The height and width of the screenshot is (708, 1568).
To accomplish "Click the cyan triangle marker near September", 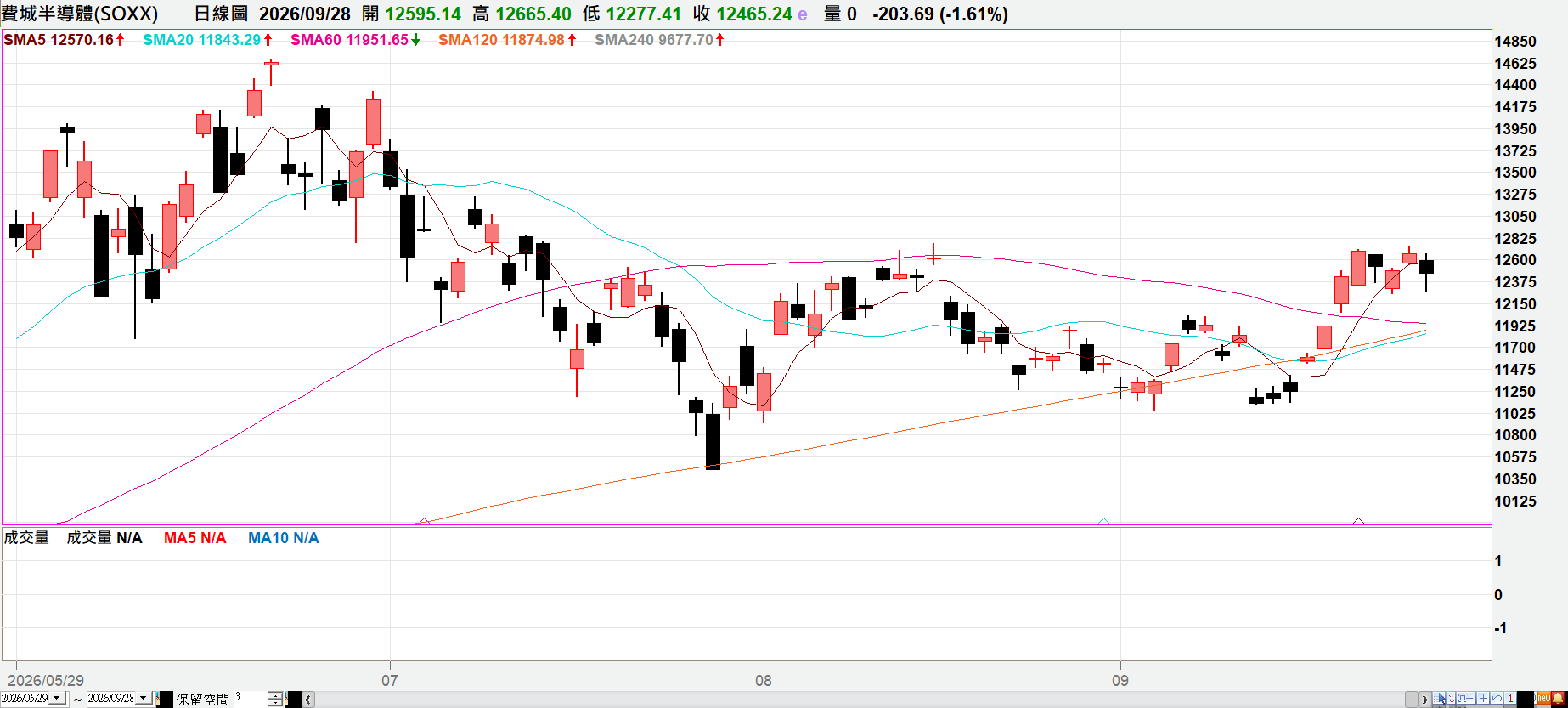I will point(1103,521).
